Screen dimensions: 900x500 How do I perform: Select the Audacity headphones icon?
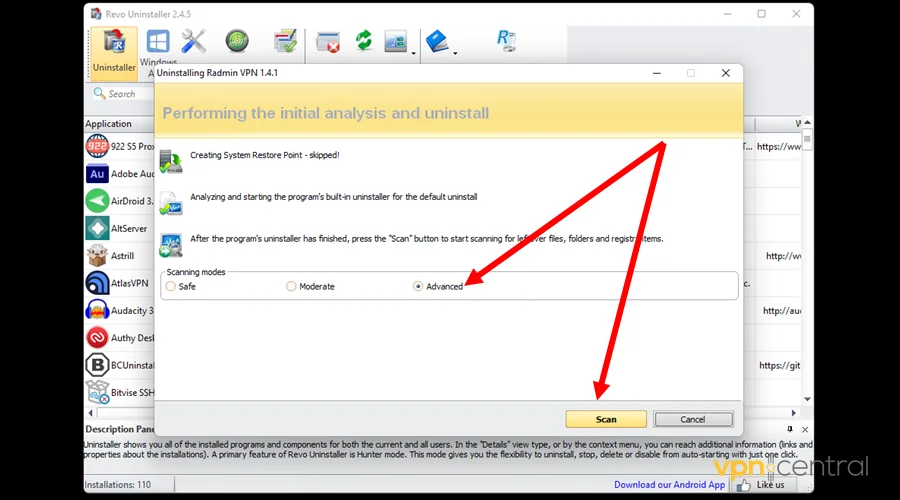tap(97, 311)
